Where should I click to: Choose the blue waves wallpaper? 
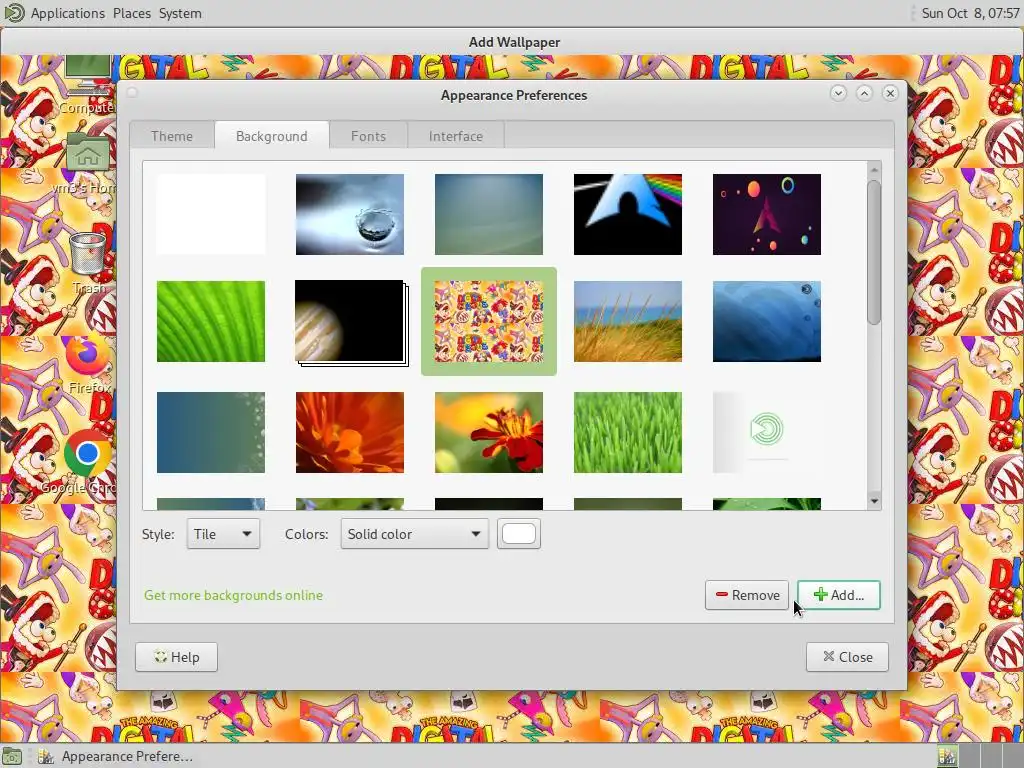coord(767,321)
